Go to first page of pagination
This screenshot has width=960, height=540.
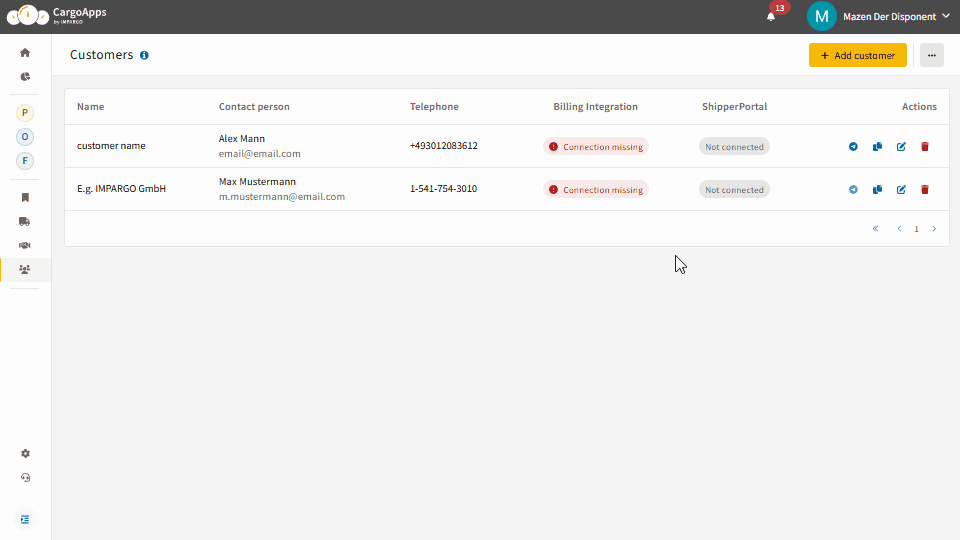pyautogui.click(x=876, y=228)
